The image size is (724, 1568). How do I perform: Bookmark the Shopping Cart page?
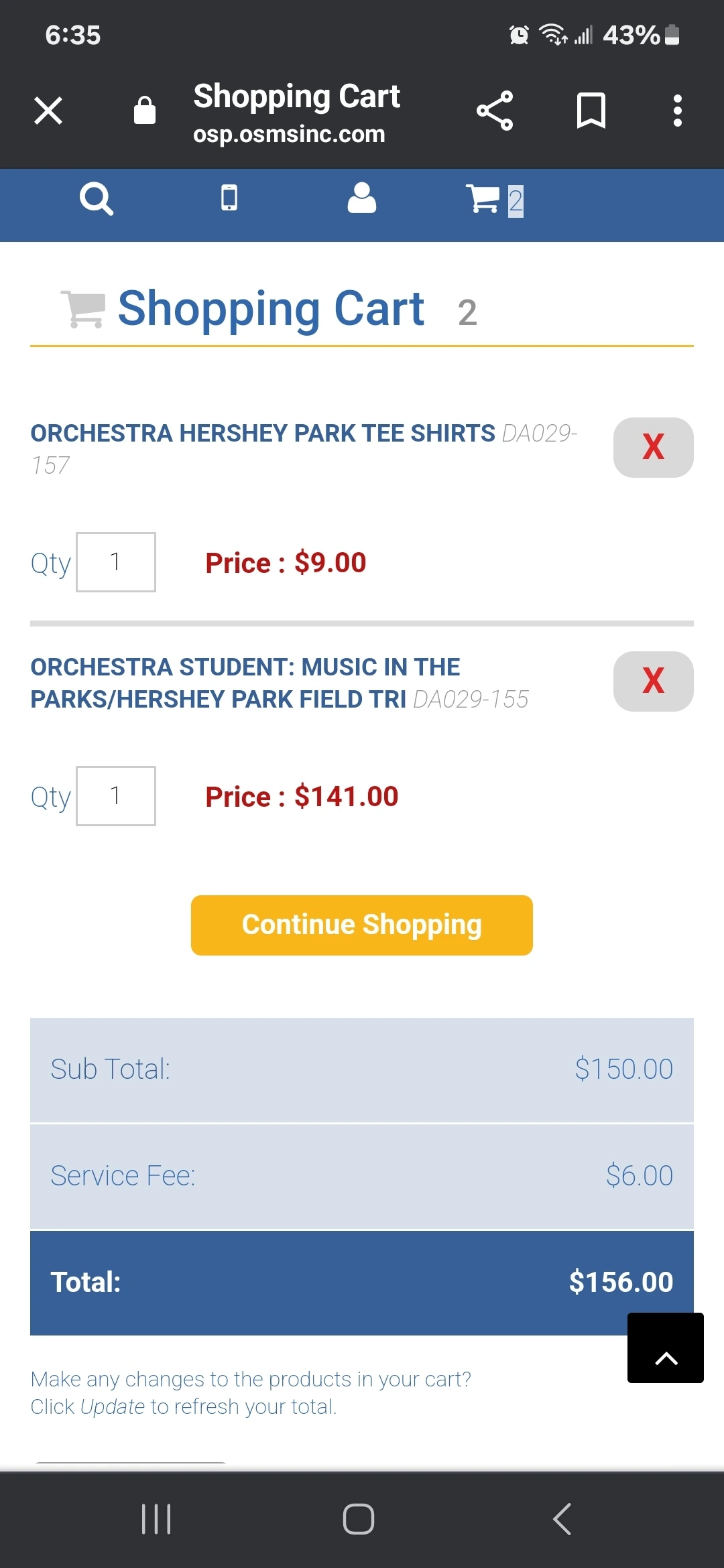coord(591,111)
